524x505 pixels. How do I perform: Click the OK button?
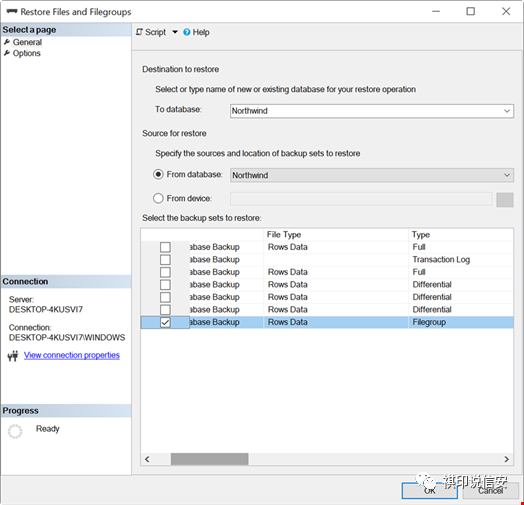429,490
